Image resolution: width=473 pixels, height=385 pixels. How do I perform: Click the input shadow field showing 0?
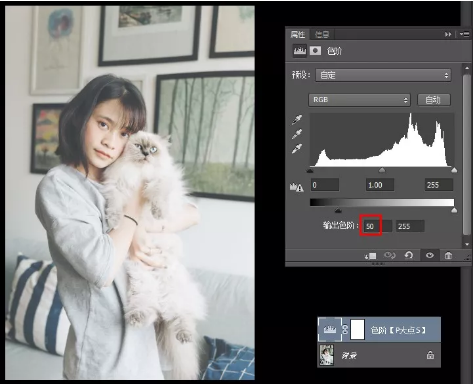tap(325, 185)
